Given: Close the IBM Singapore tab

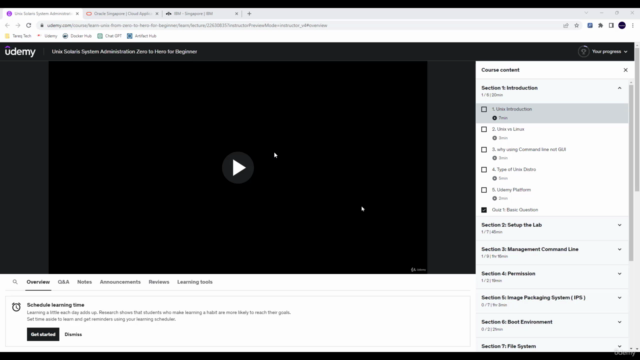Looking at the screenshot, I should pyautogui.click(x=236, y=13).
